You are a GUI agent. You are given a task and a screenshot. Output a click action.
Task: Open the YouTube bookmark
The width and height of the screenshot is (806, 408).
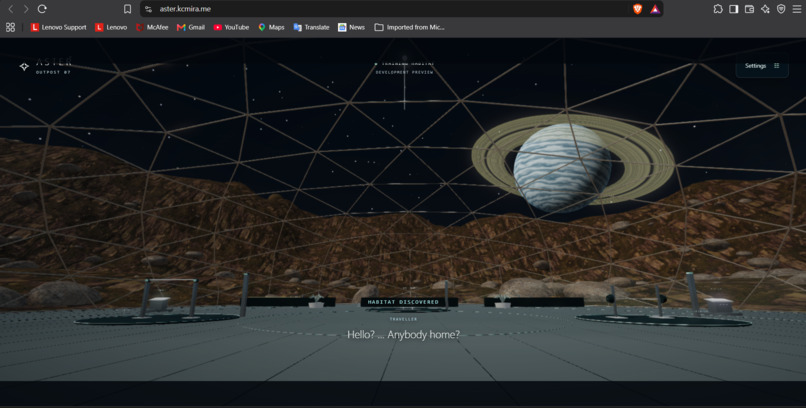coord(231,27)
